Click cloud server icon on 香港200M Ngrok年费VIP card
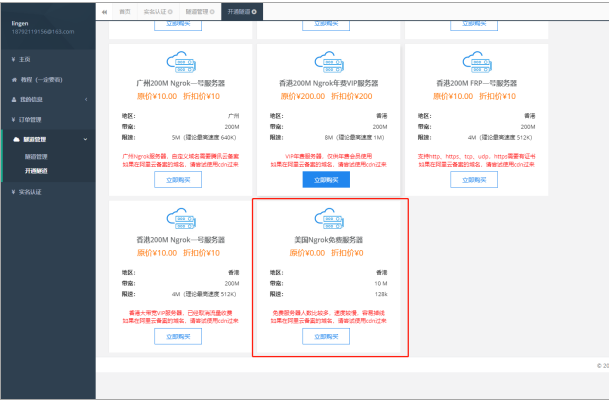This screenshot has width=609, height=401. pos(329,62)
